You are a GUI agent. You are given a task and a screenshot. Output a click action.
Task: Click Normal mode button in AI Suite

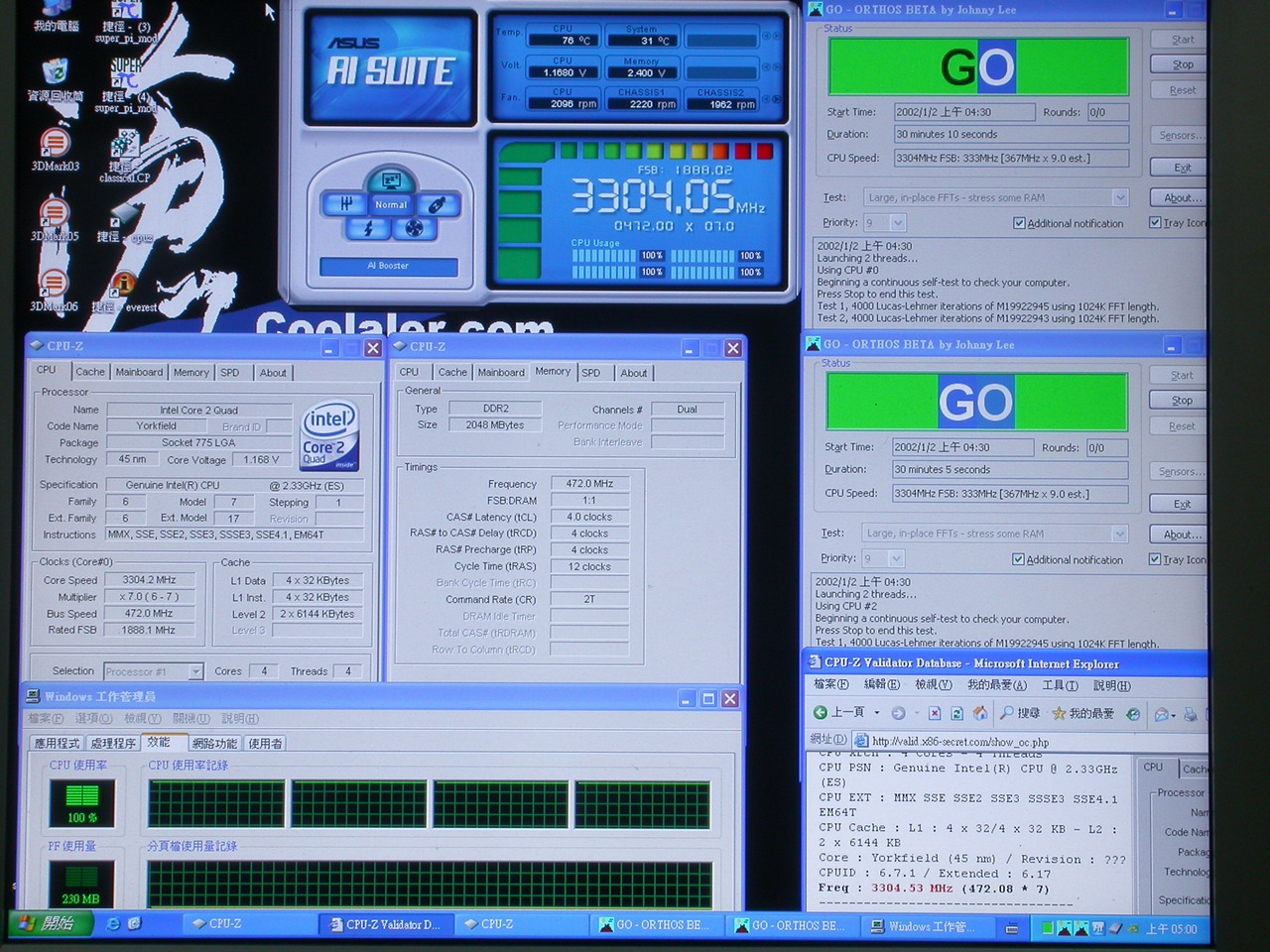(391, 204)
